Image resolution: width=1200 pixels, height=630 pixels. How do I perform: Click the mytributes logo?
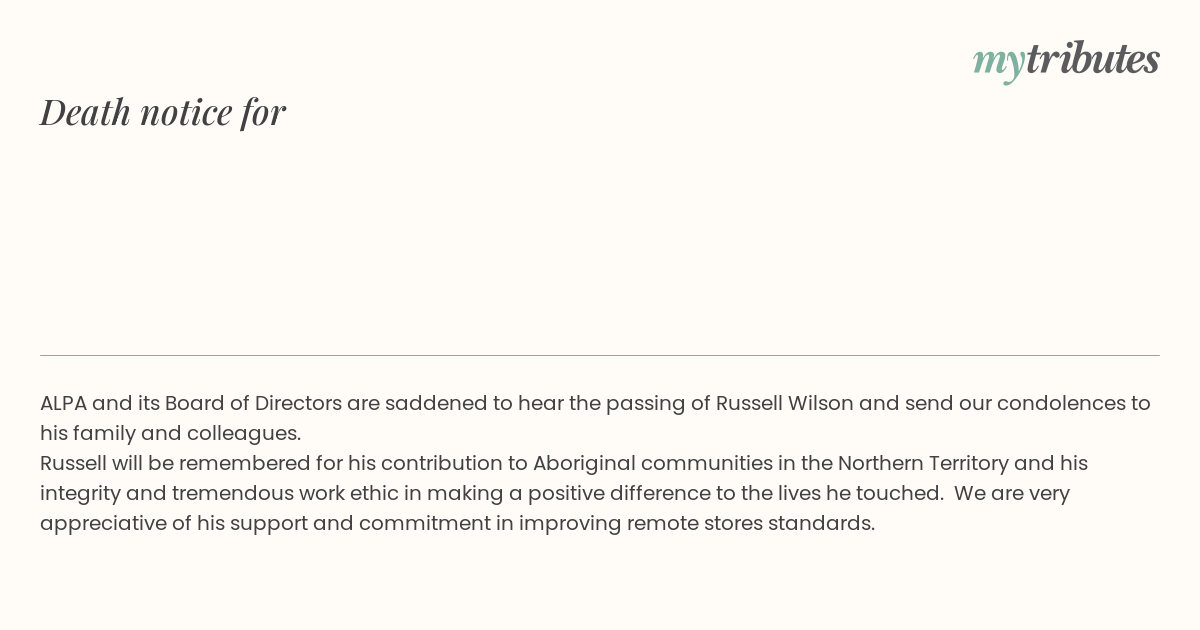[x=1066, y=60]
